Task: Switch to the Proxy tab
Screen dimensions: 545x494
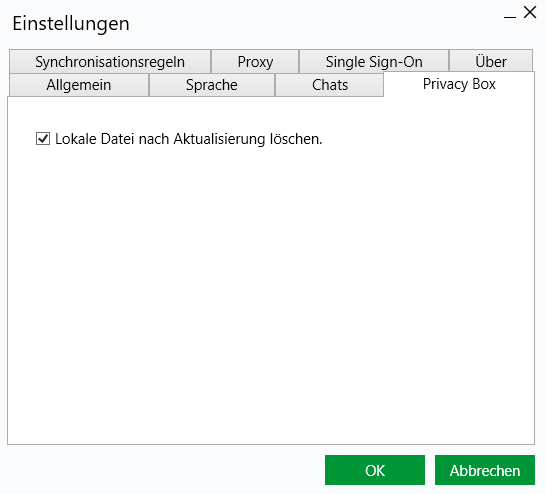Action: (255, 62)
